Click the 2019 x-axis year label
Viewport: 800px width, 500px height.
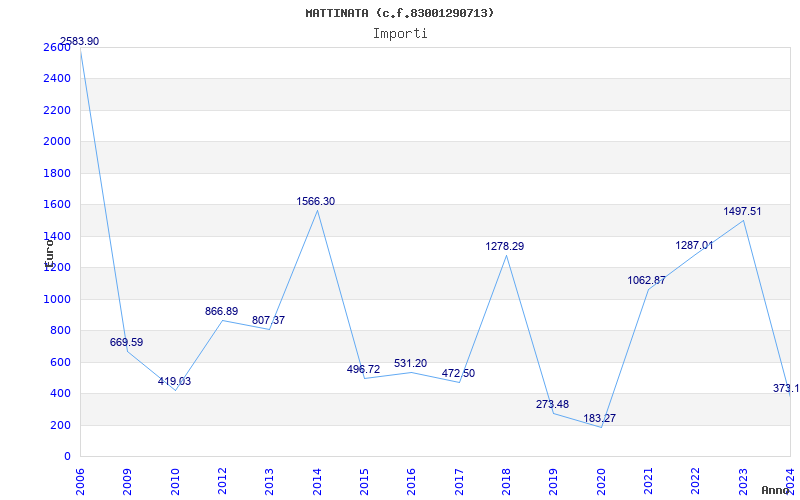pyautogui.click(x=554, y=482)
